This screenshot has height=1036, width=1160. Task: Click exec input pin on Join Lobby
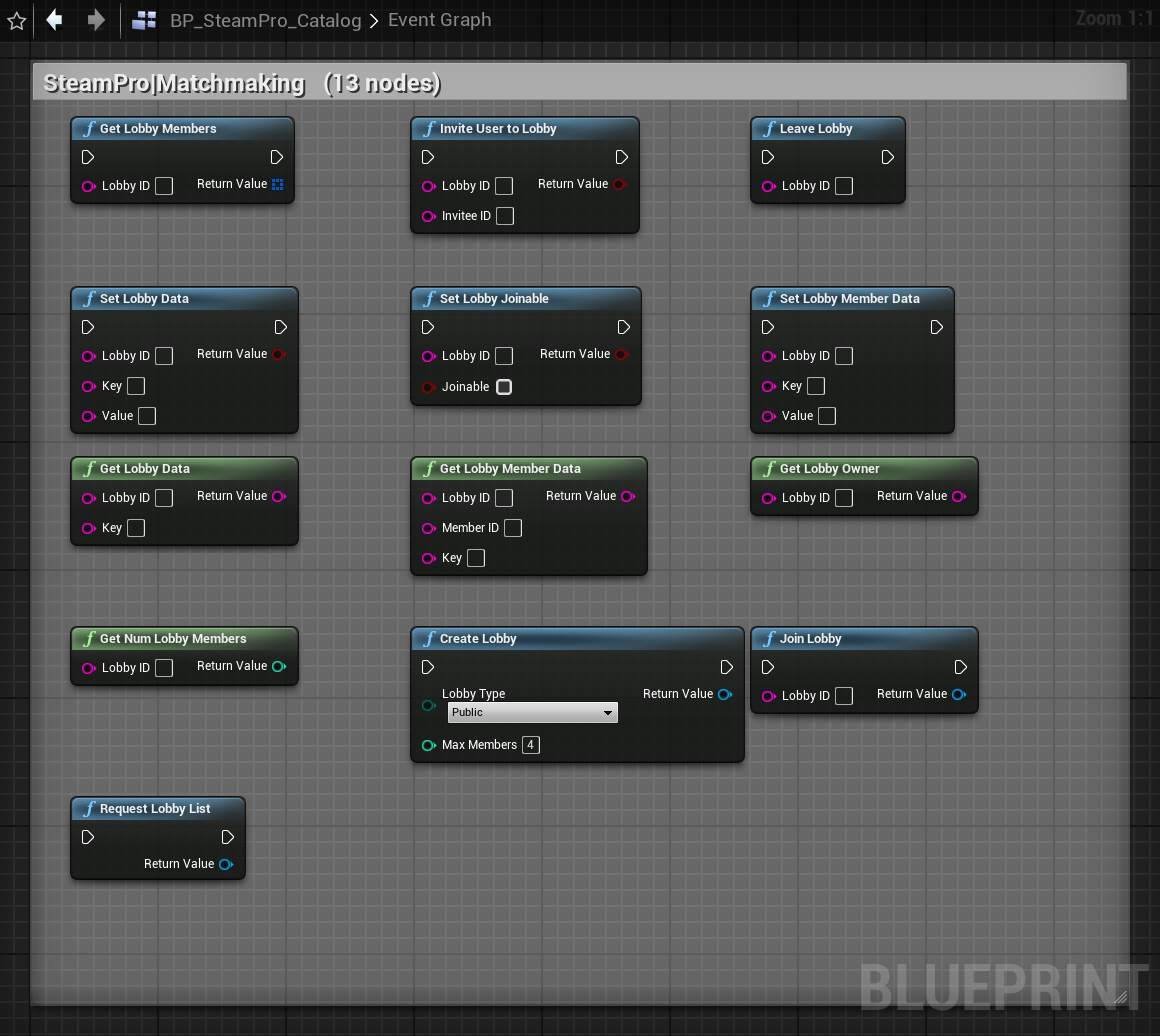768,667
